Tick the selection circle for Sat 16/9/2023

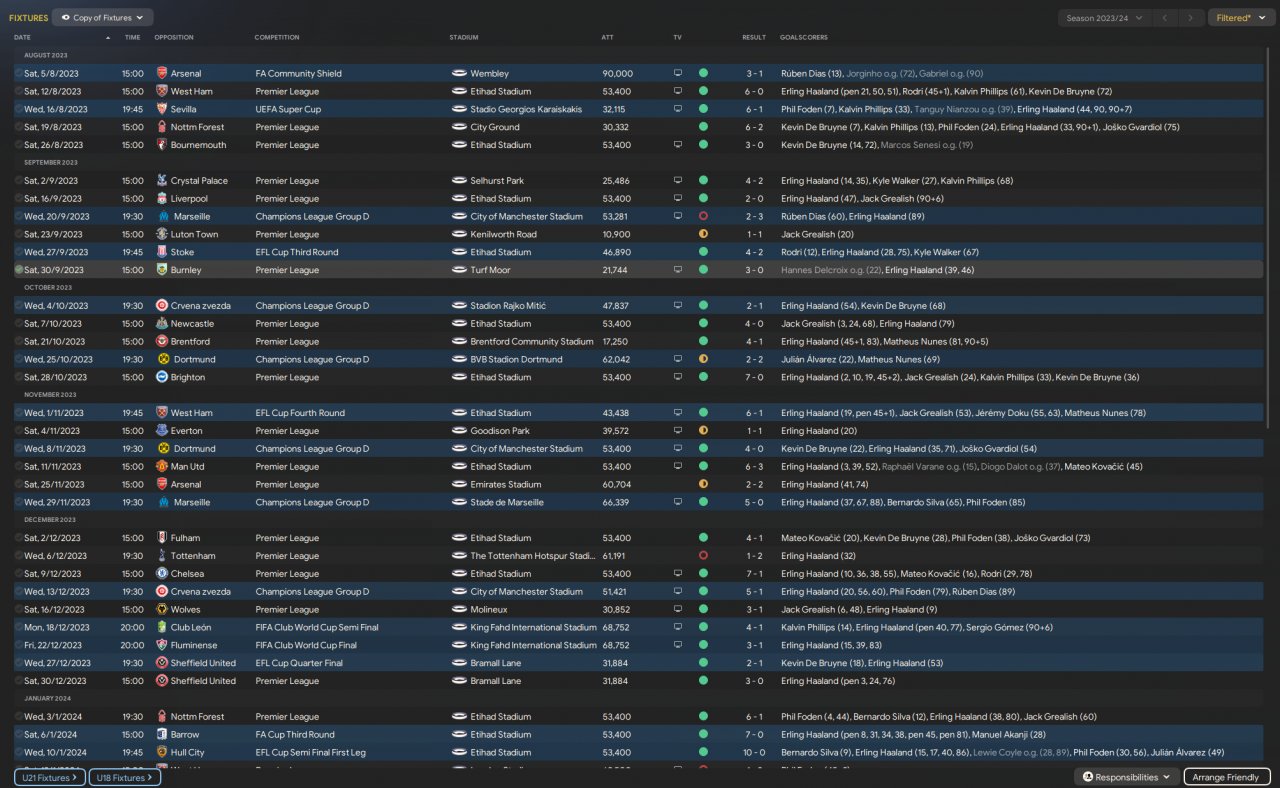pos(18,199)
